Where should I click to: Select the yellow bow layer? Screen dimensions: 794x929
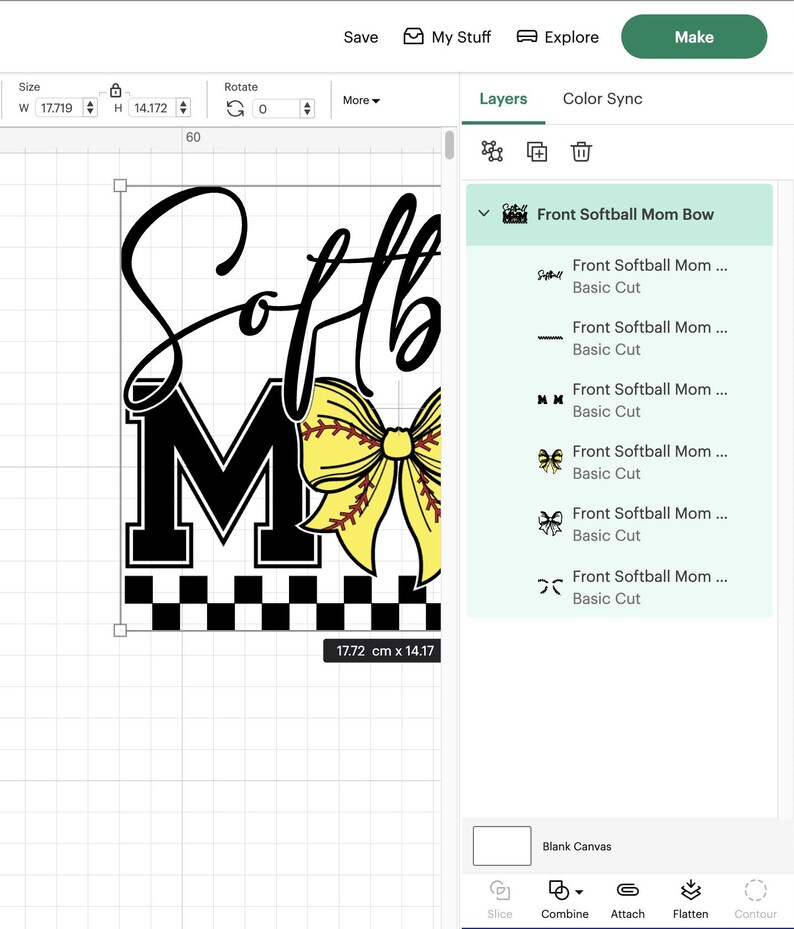619,462
